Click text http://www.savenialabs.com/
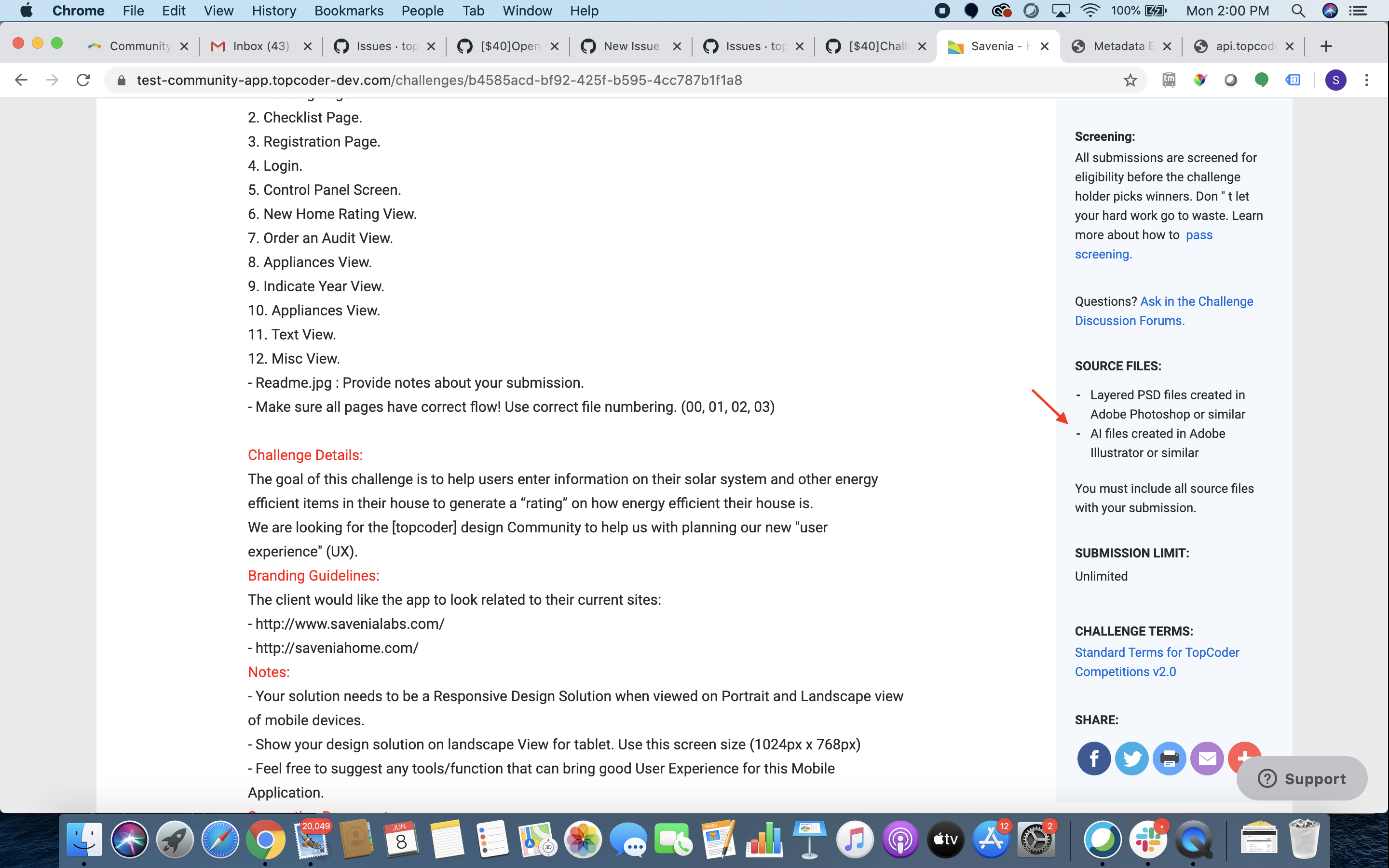 (x=350, y=624)
